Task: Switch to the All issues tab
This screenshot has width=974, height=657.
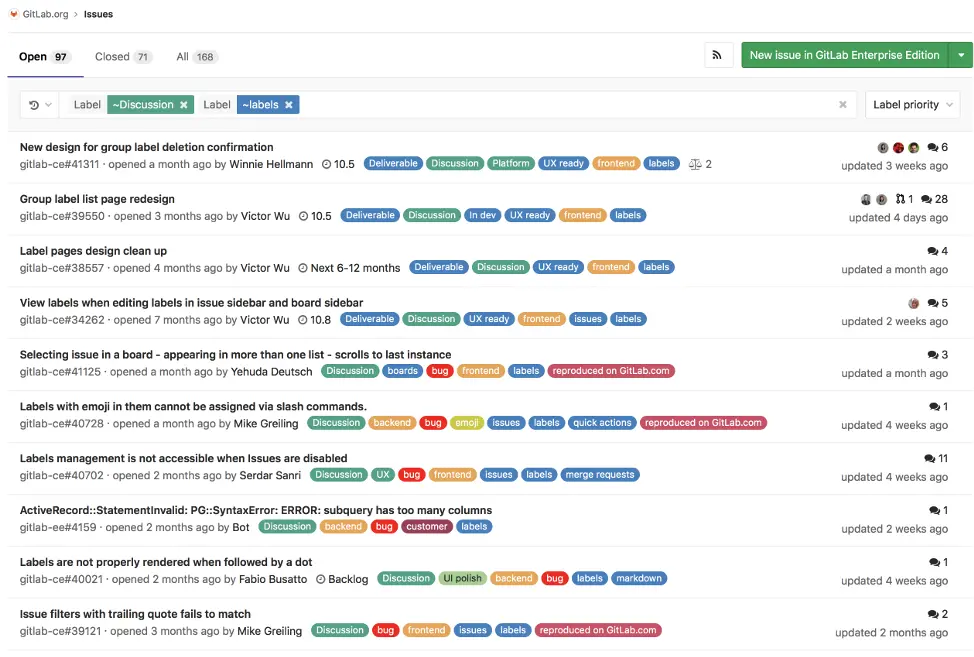Action: click(184, 56)
